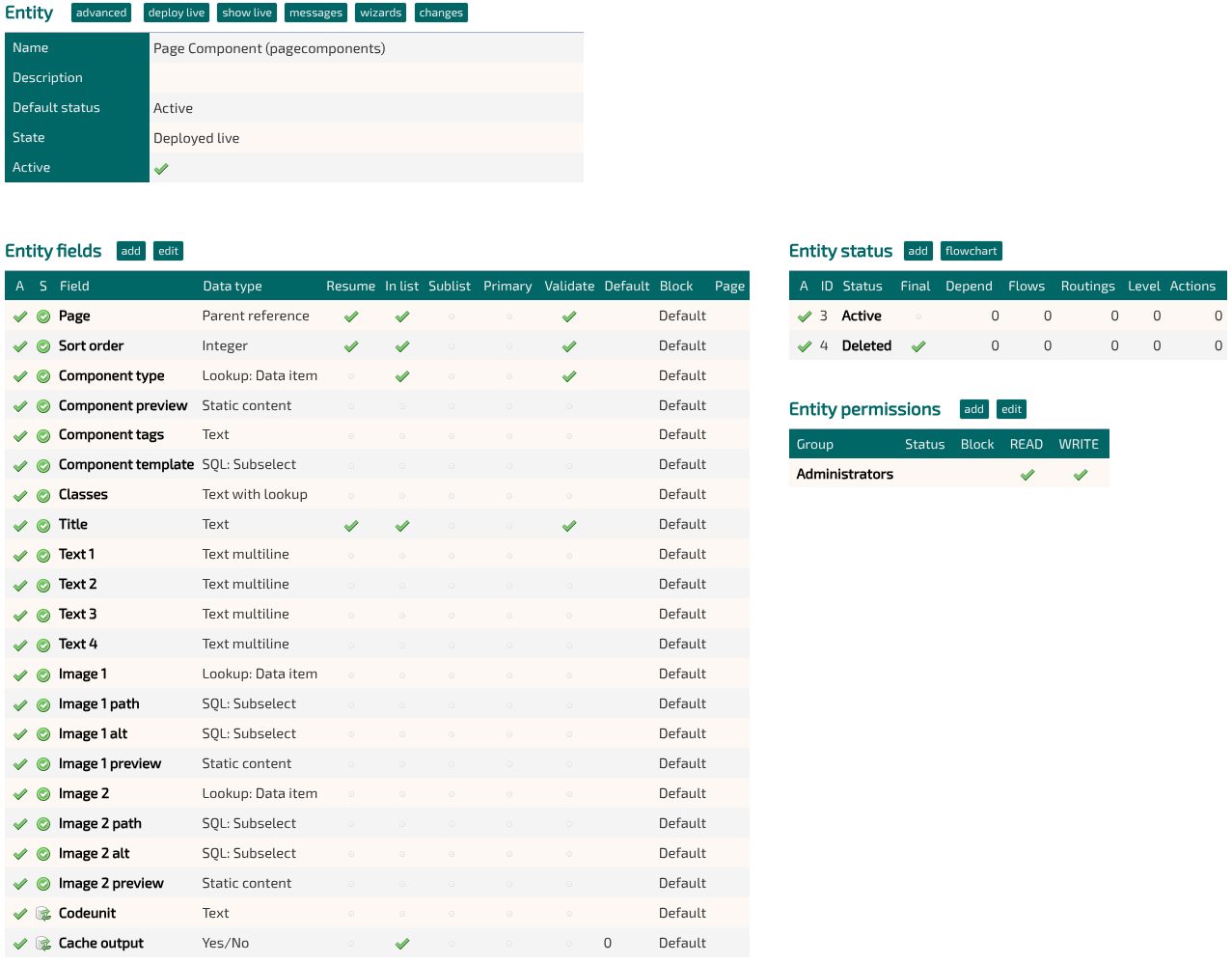Click the green Active checkmark in Entity details
The image size is (1232, 963).
[161, 168]
